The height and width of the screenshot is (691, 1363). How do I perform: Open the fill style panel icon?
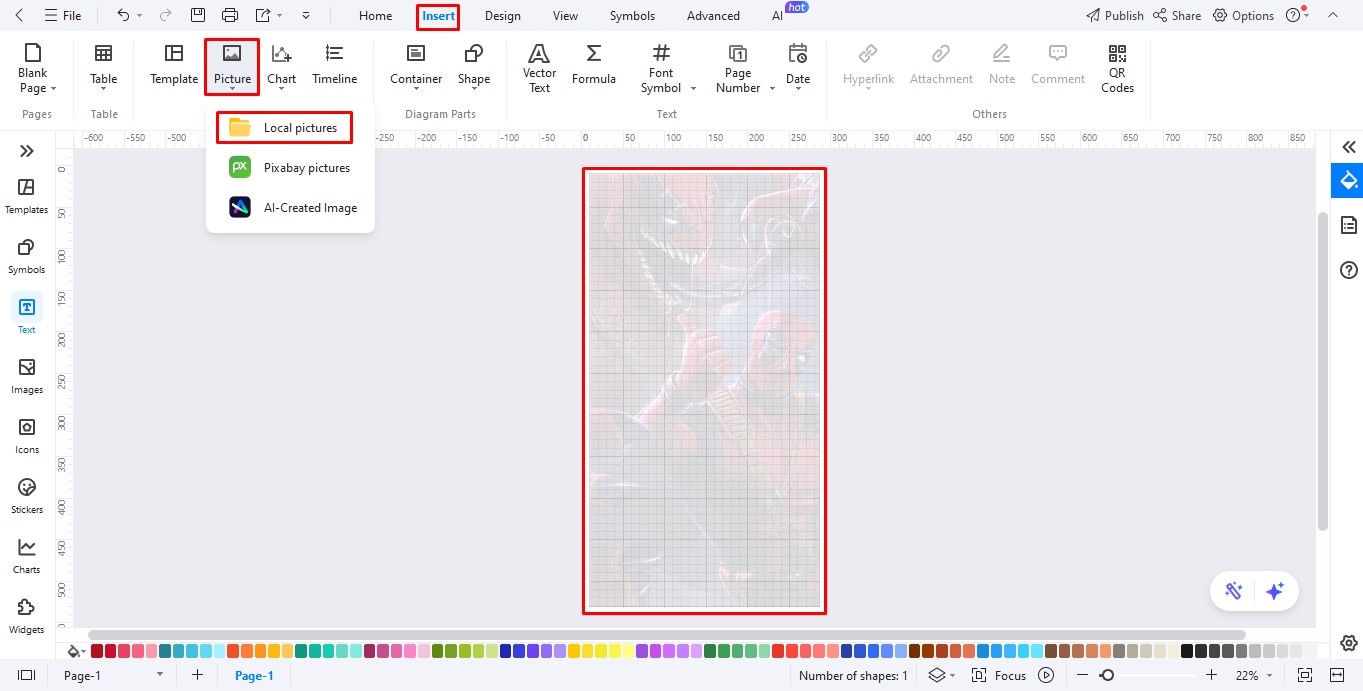[1348, 181]
